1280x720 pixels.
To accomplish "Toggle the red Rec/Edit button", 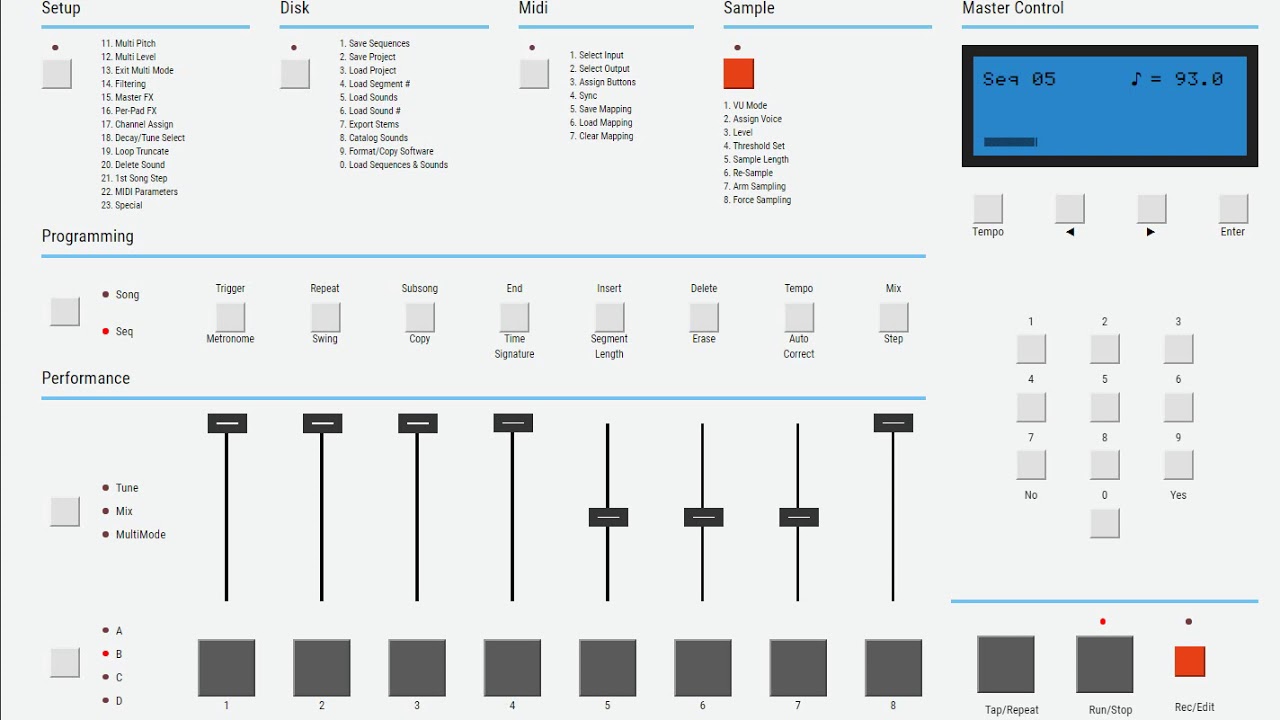I will tap(1190, 661).
